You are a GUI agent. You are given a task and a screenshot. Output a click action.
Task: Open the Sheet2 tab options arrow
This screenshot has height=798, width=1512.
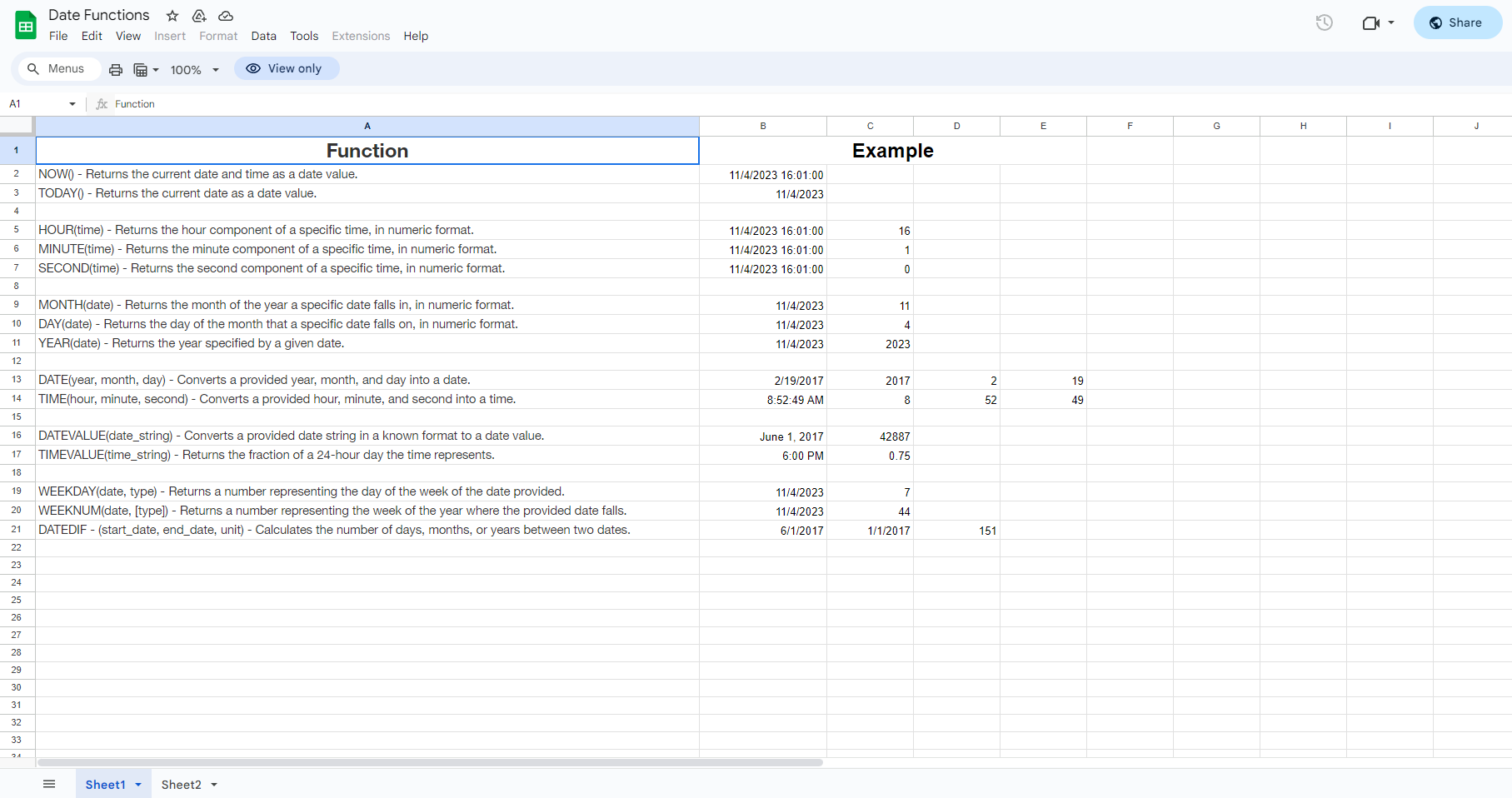tap(214, 785)
